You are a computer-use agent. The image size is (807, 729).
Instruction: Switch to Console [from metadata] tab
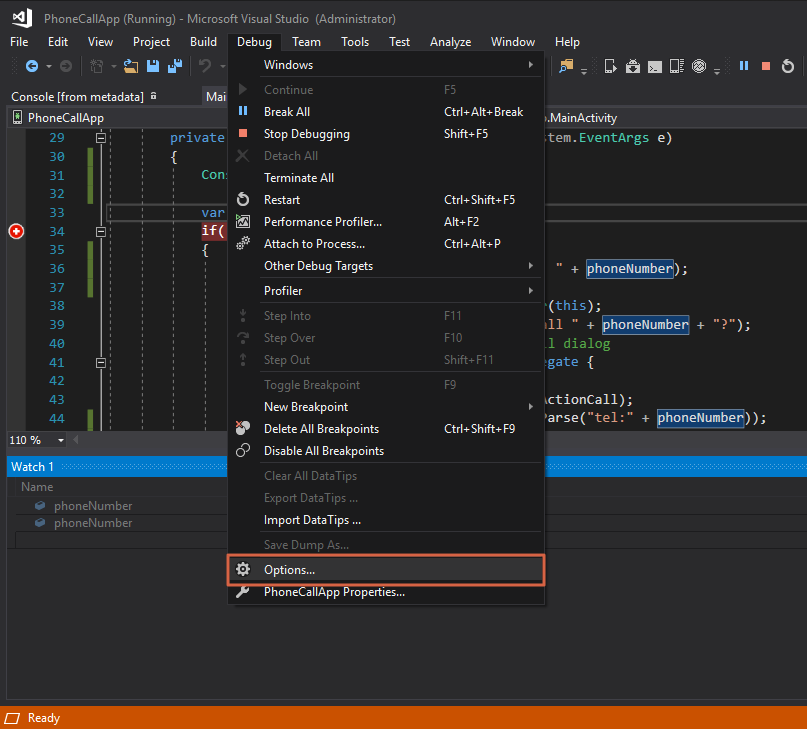(x=77, y=97)
